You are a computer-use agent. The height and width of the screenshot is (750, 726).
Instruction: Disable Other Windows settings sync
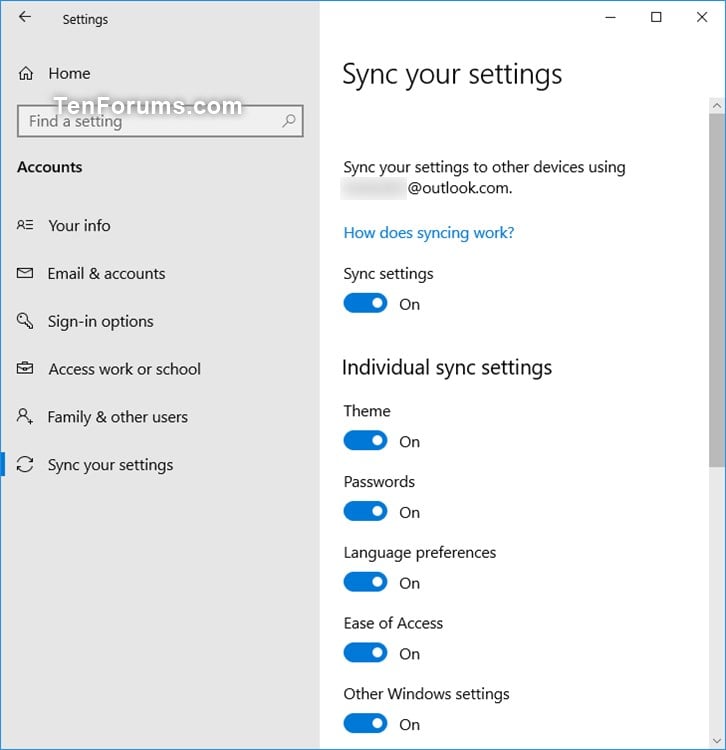[365, 724]
